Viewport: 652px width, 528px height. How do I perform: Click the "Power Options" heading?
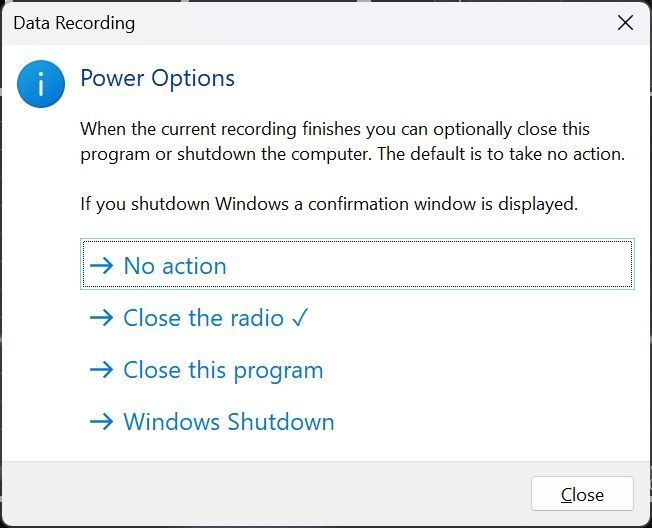click(x=157, y=78)
